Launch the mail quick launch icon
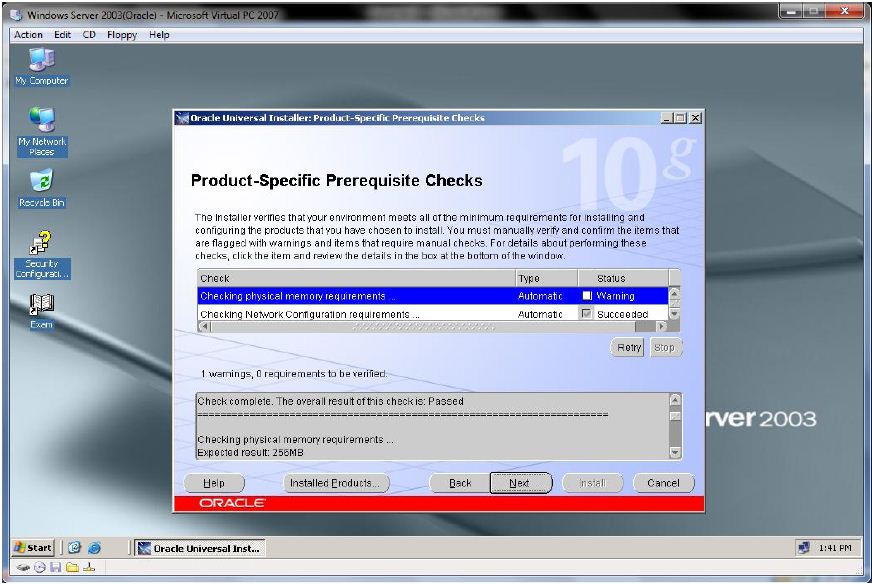 pos(75,548)
